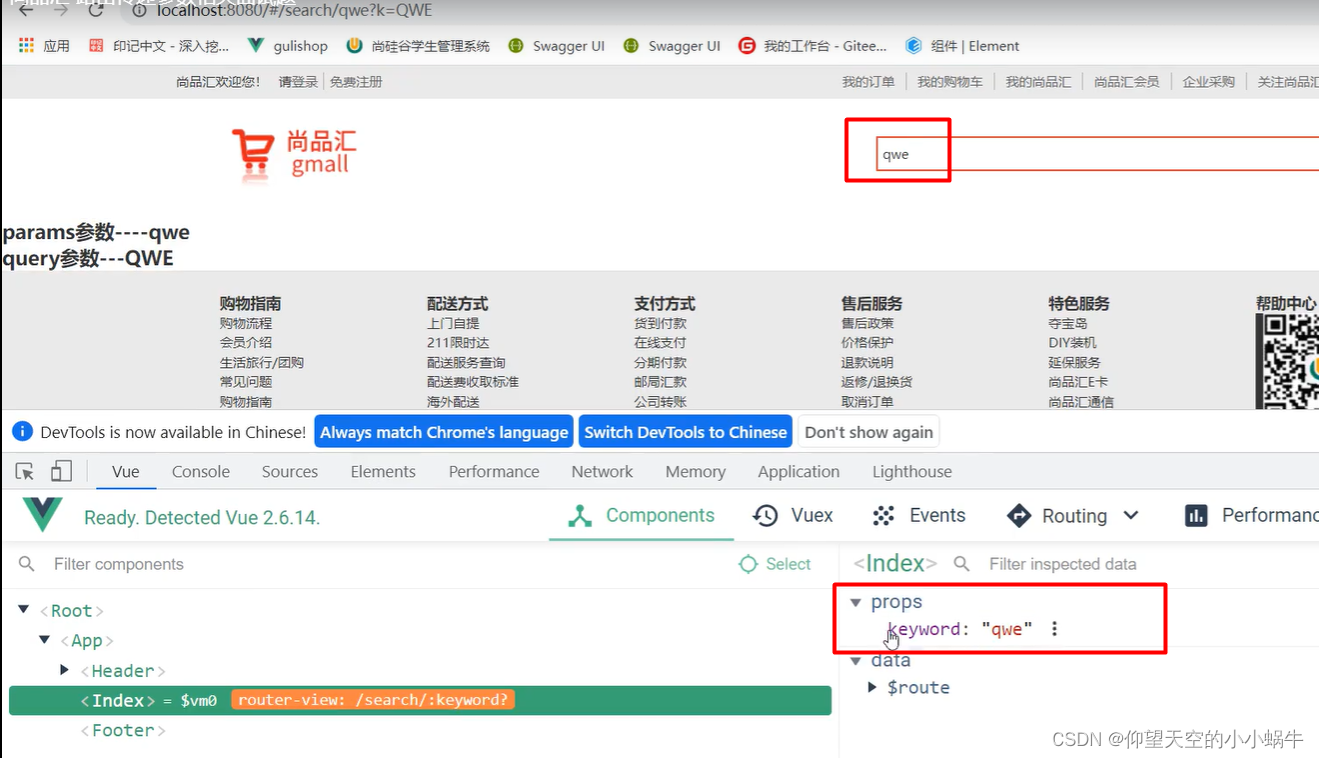Open 企业采购 in the top nav

pyautogui.click(x=1209, y=82)
